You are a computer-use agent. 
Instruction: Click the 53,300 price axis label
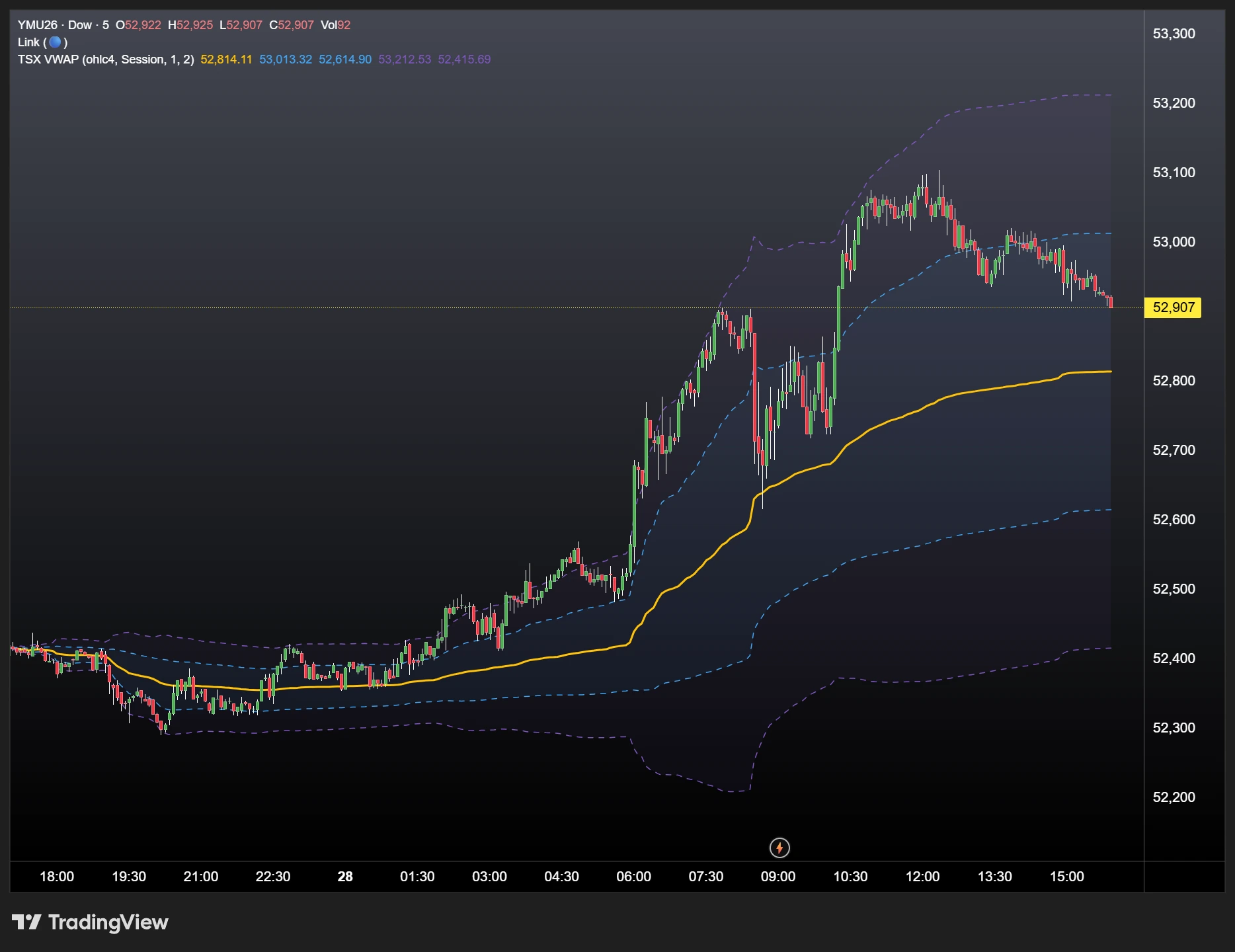click(1174, 34)
